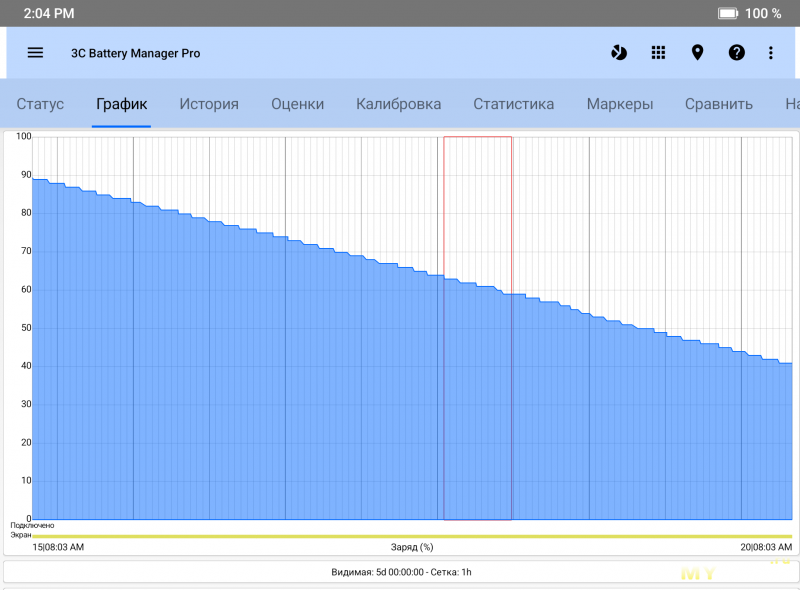Tap the 3C Battery Manager Pro title

pyautogui.click(x=135, y=53)
